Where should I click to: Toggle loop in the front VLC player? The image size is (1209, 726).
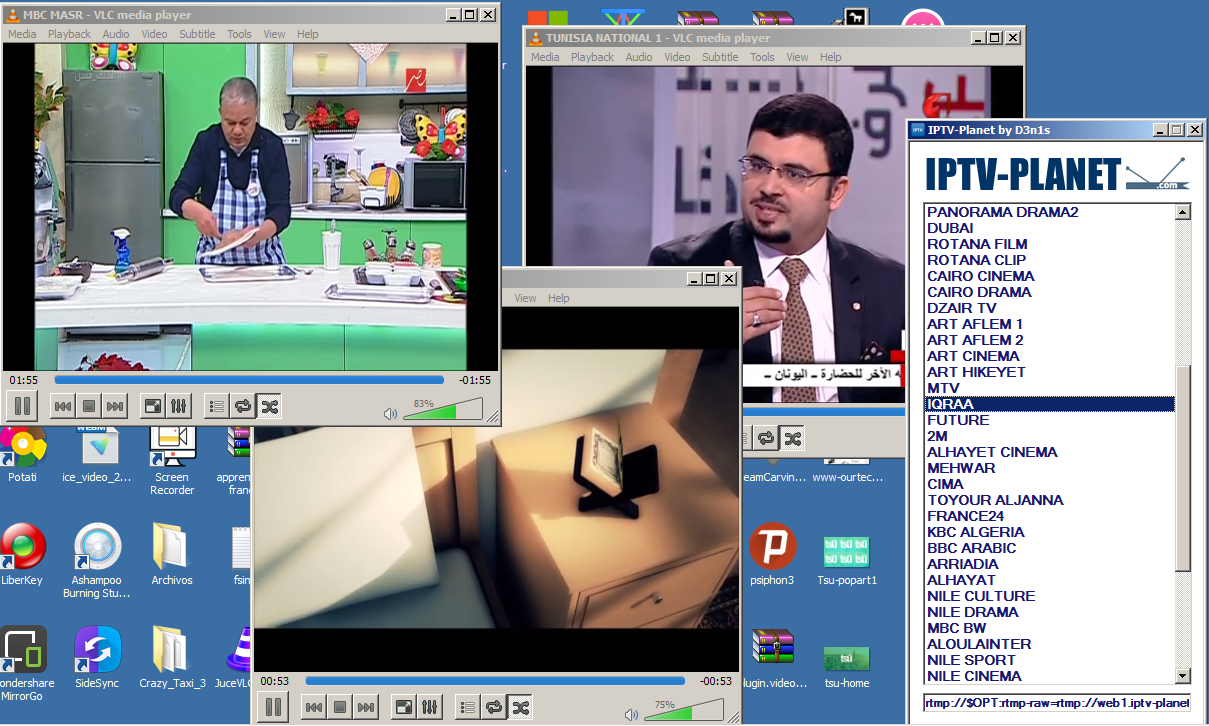click(x=494, y=707)
